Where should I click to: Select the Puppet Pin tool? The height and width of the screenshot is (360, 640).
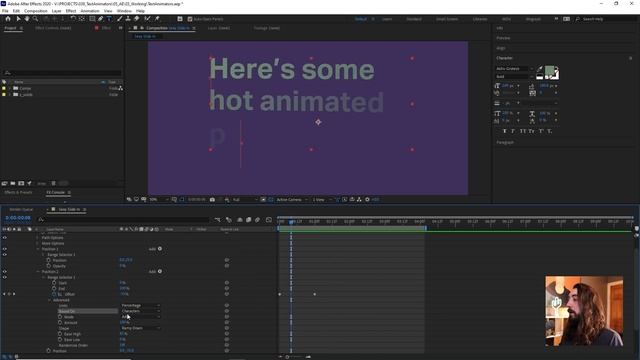157,19
